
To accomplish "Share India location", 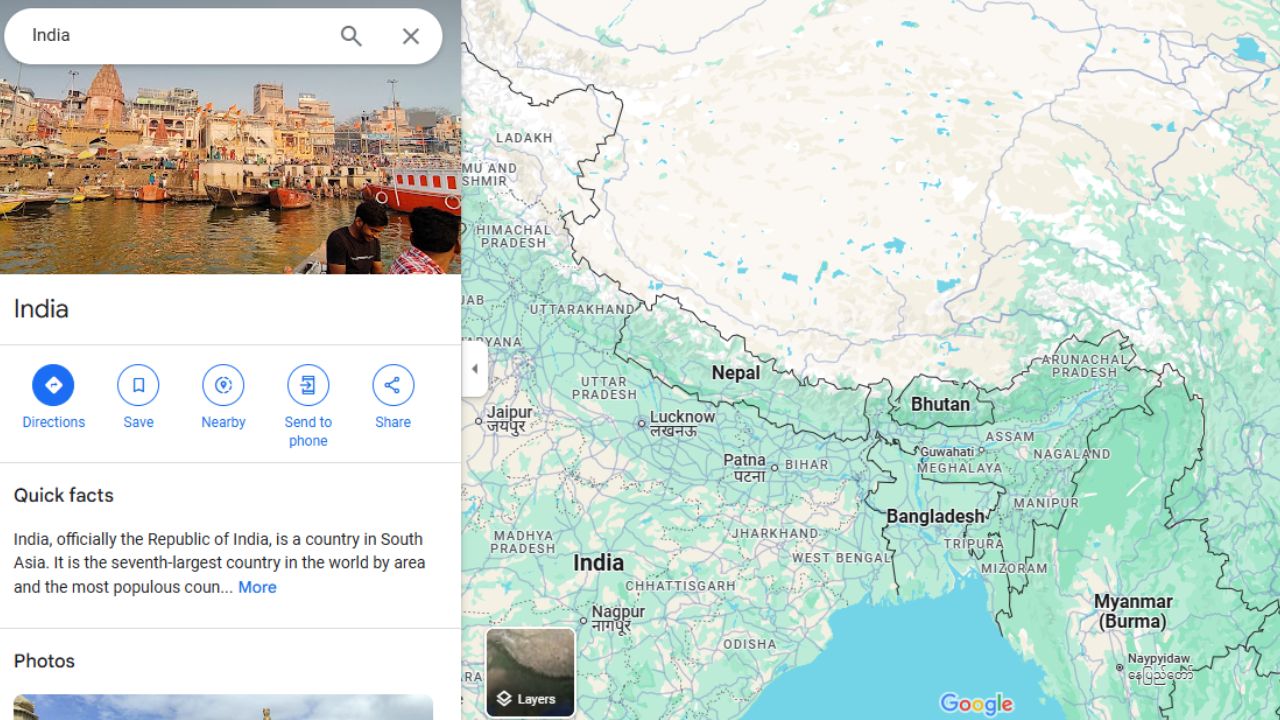I will (393, 385).
